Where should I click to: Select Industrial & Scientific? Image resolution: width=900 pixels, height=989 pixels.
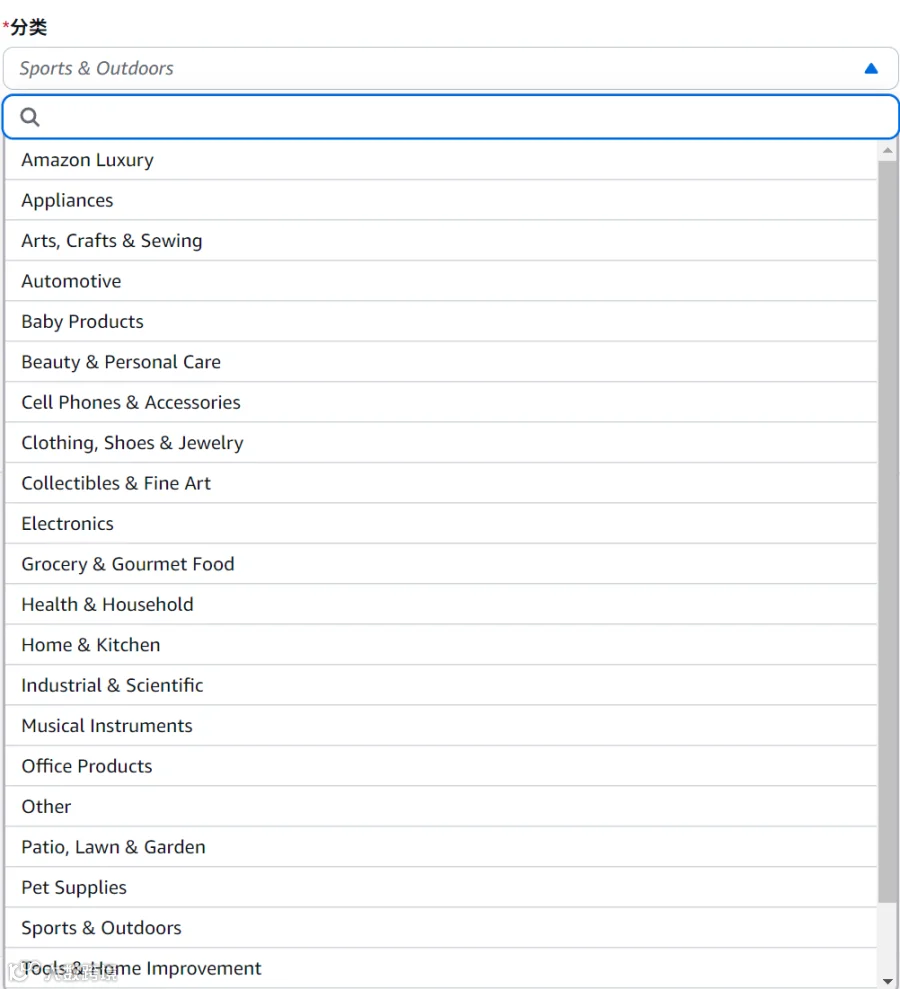point(441,684)
